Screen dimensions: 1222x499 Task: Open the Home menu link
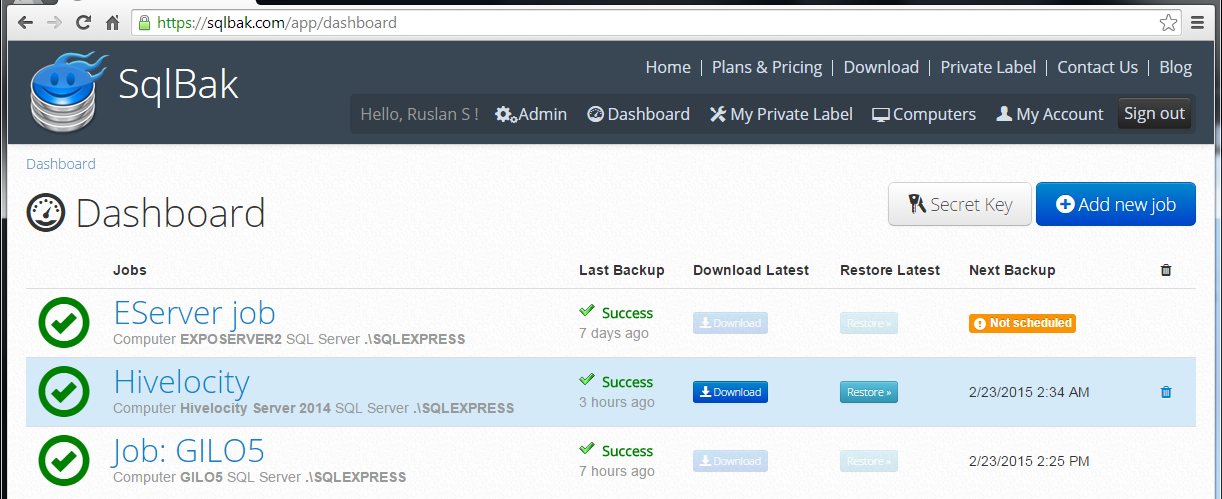(x=668, y=67)
